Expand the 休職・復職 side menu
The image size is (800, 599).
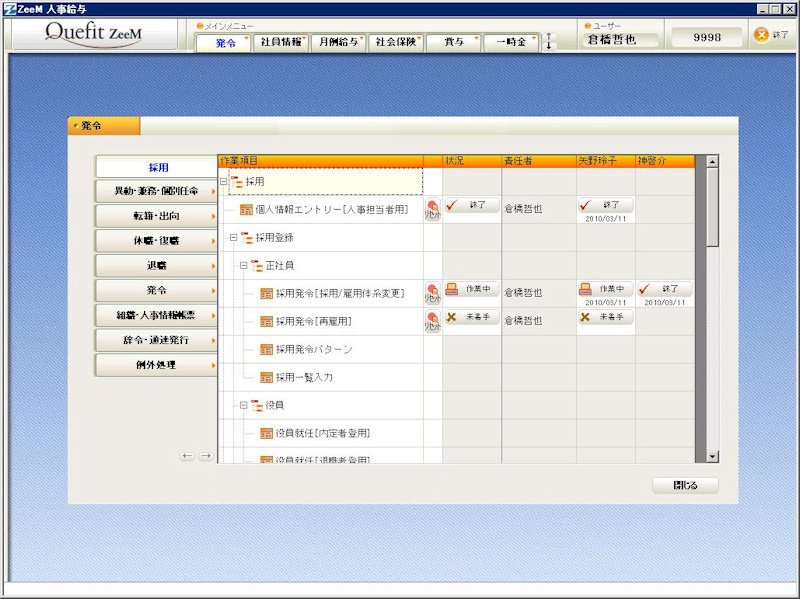(156, 241)
